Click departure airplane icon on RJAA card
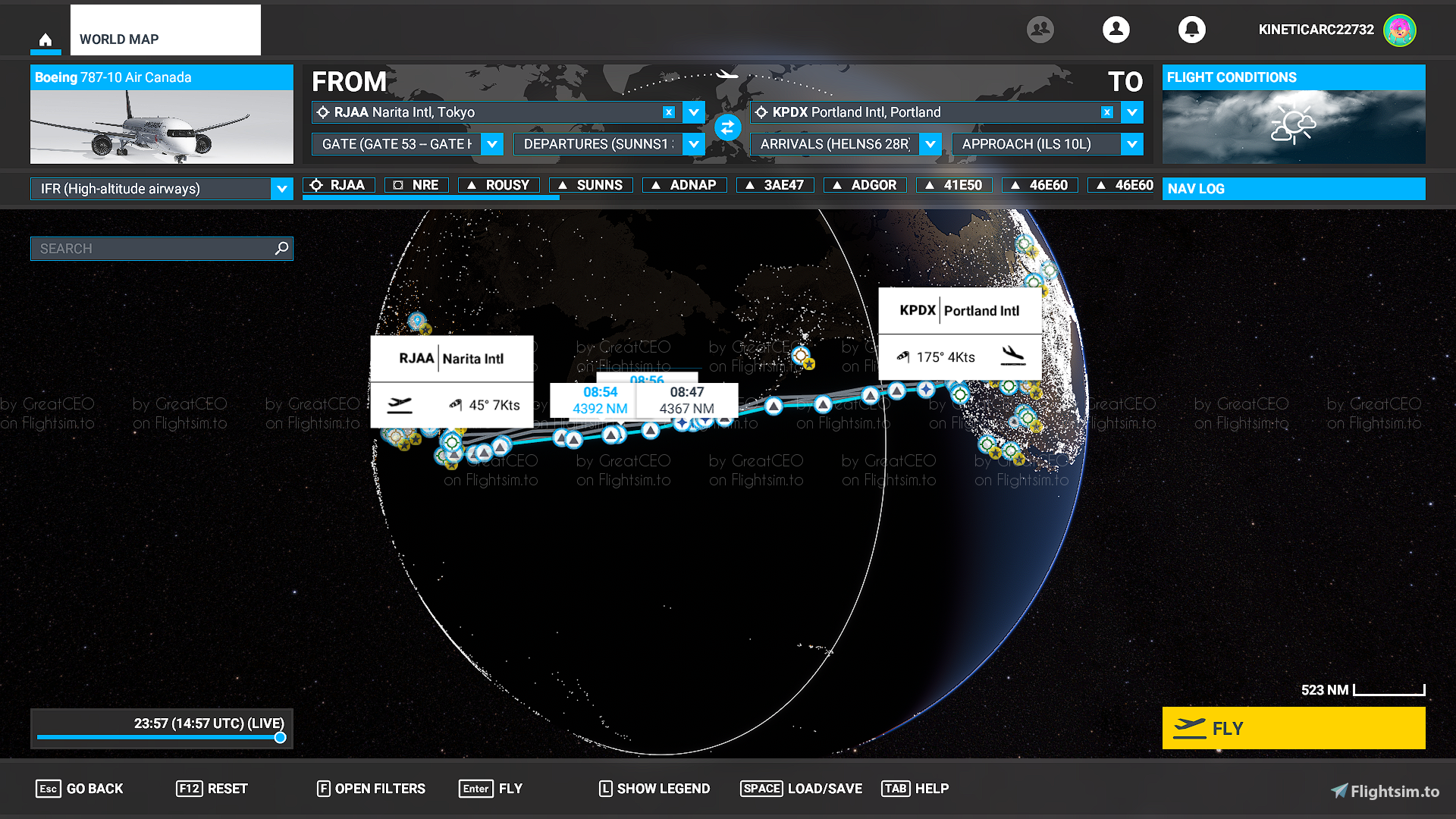 point(400,405)
